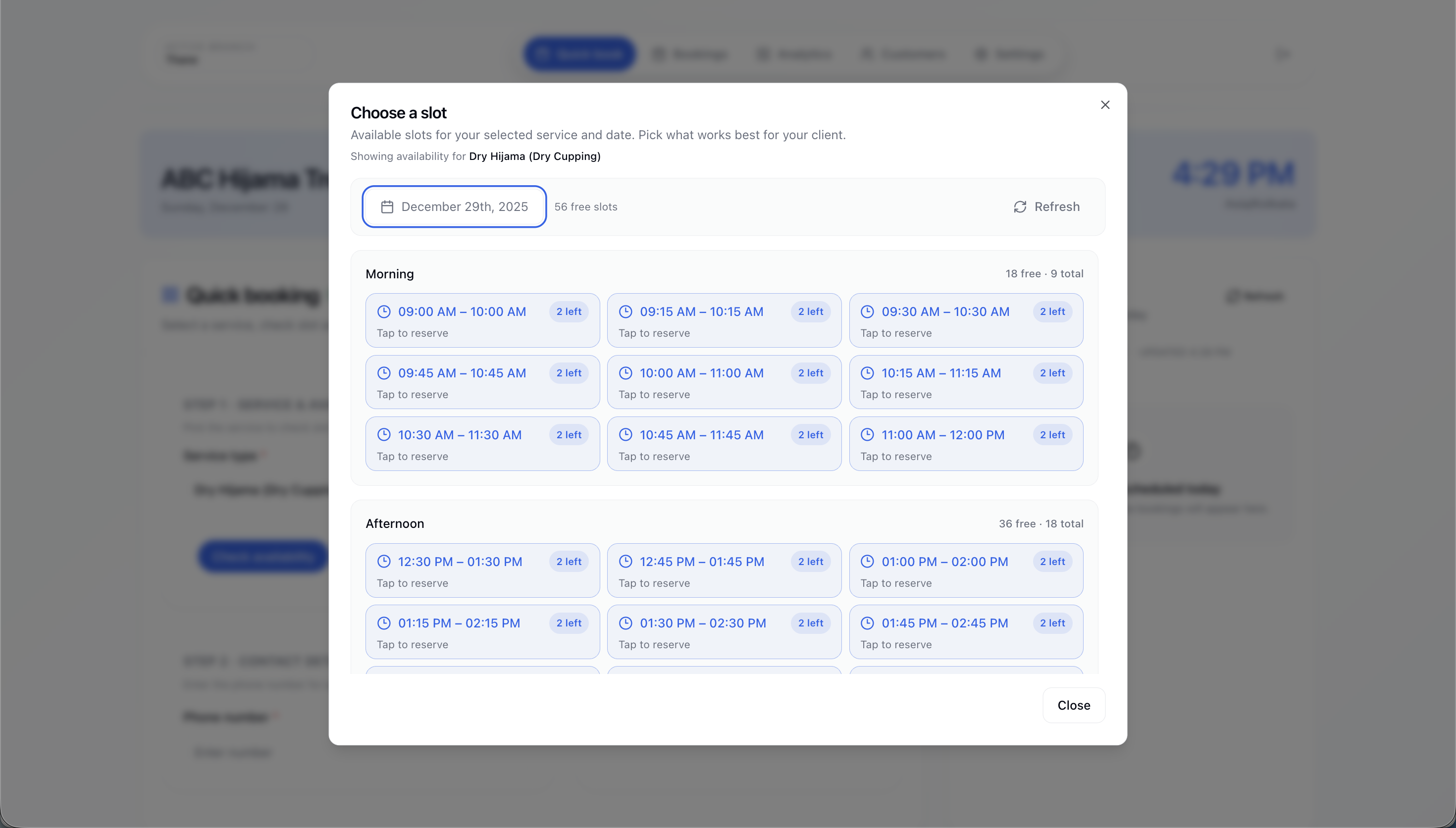Image resolution: width=1456 pixels, height=828 pixels.
Task: Click the calendar icon in the date selector
Action: pyautogui.click(x=387, y=207)
